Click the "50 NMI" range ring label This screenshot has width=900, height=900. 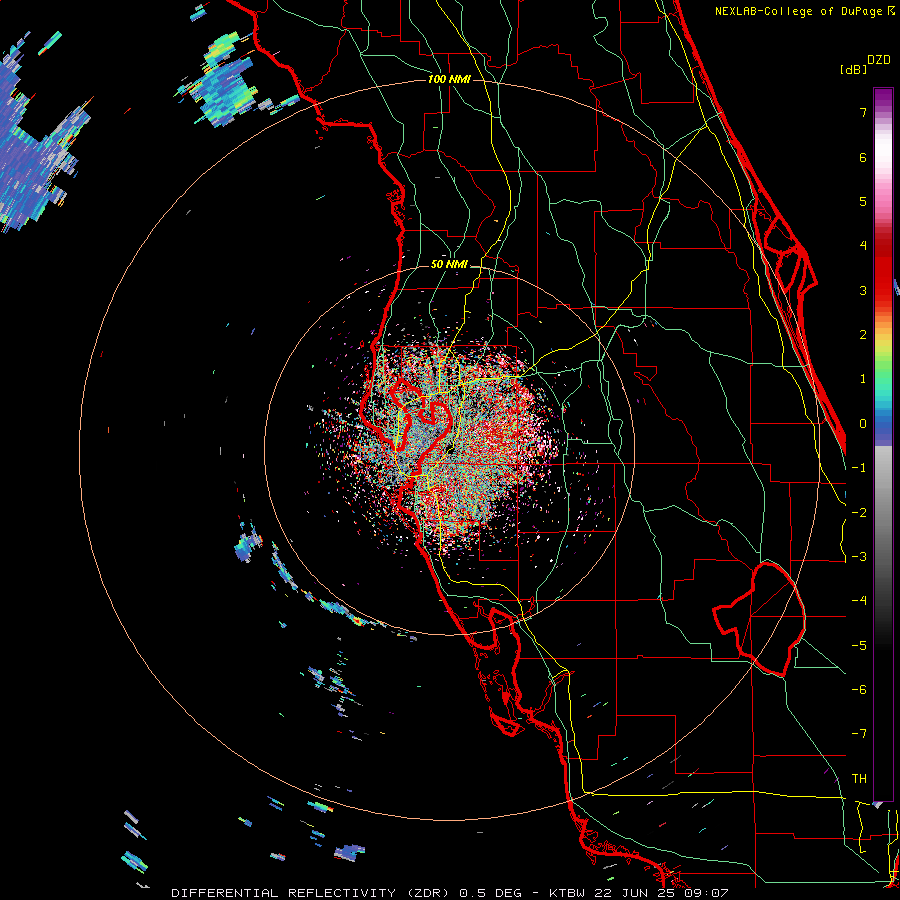pyautogui.click(x=449, y=265)
